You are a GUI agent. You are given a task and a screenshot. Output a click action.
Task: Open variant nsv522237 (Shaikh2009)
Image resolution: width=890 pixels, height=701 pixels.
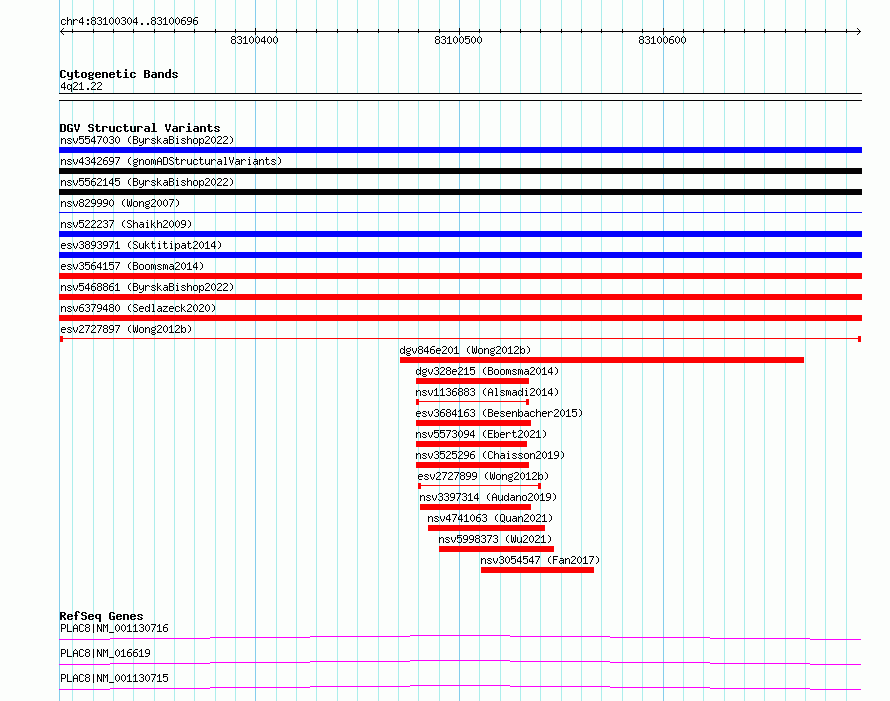click(126, 224)
